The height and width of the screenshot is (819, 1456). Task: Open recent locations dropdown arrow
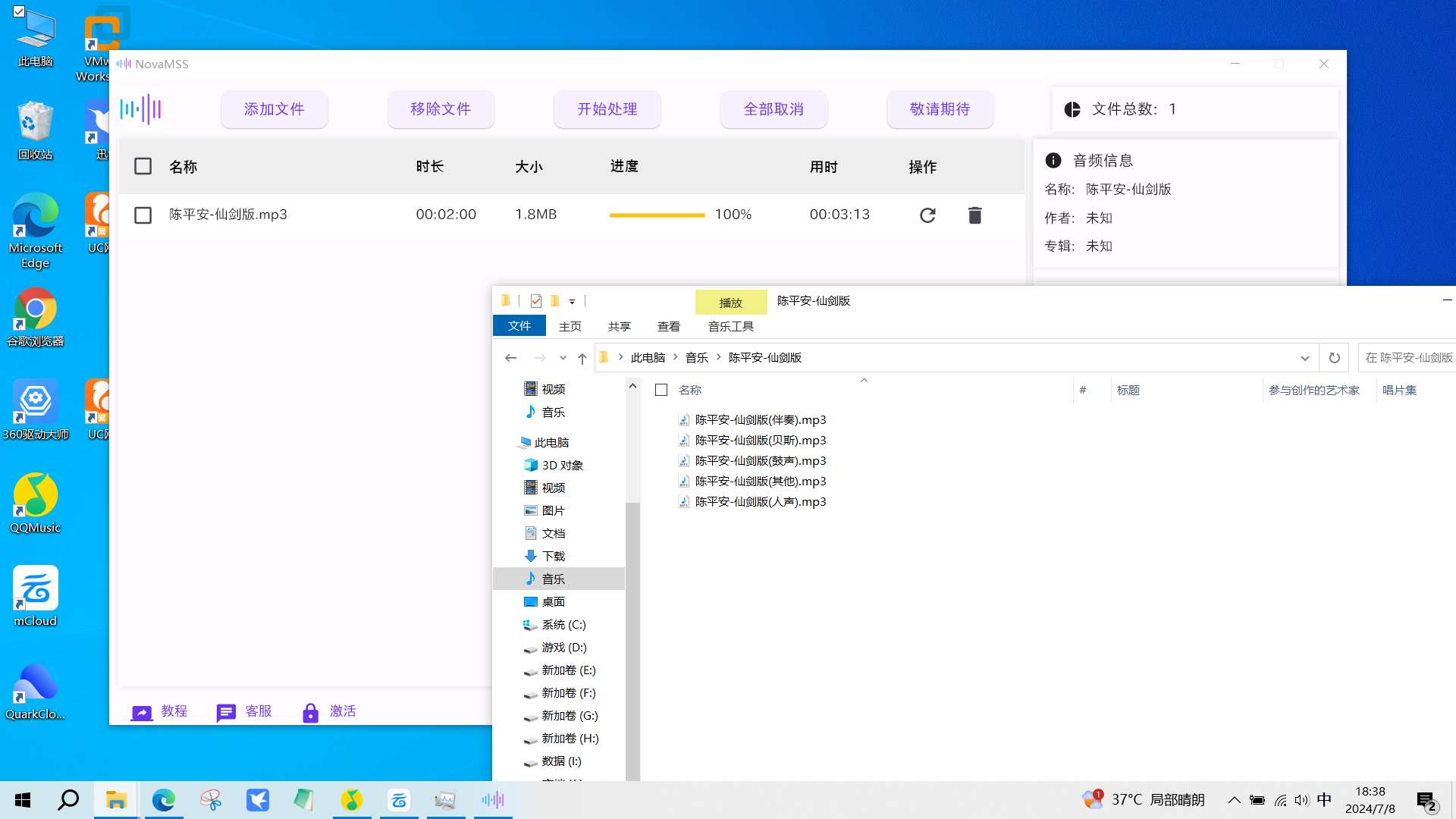(563, 358)
